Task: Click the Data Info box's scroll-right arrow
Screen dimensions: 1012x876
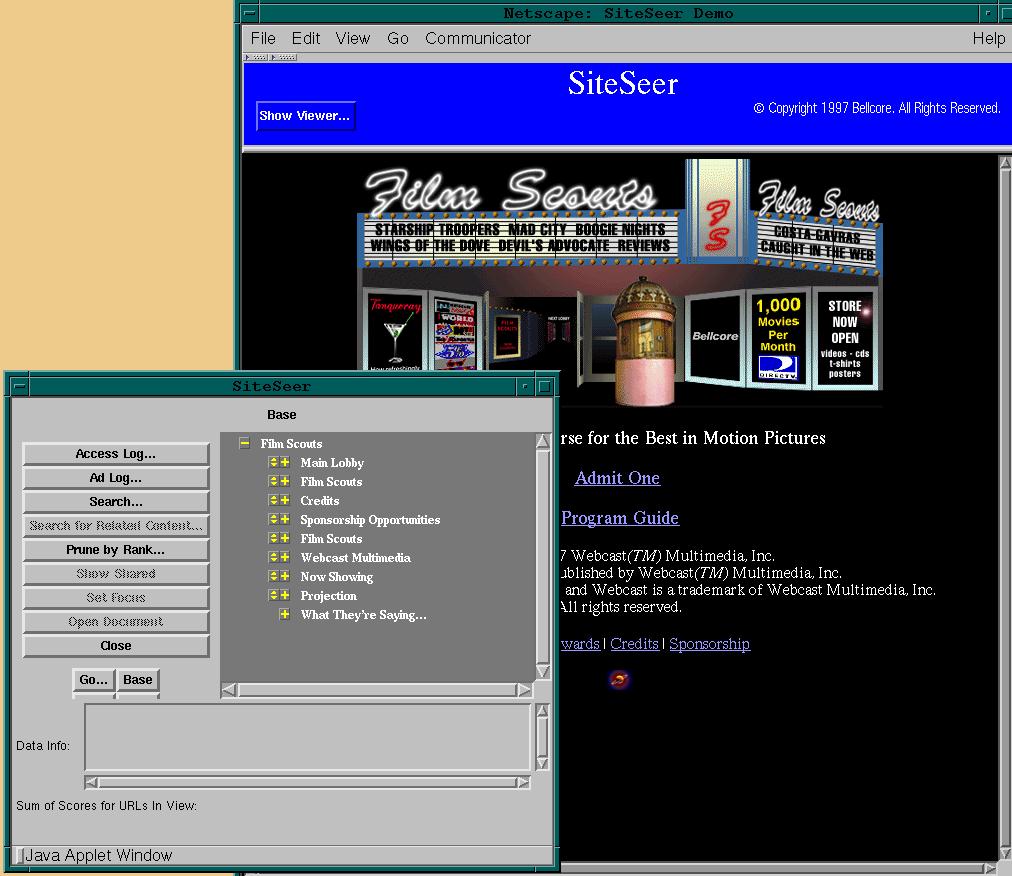Action: pos(523,782)
